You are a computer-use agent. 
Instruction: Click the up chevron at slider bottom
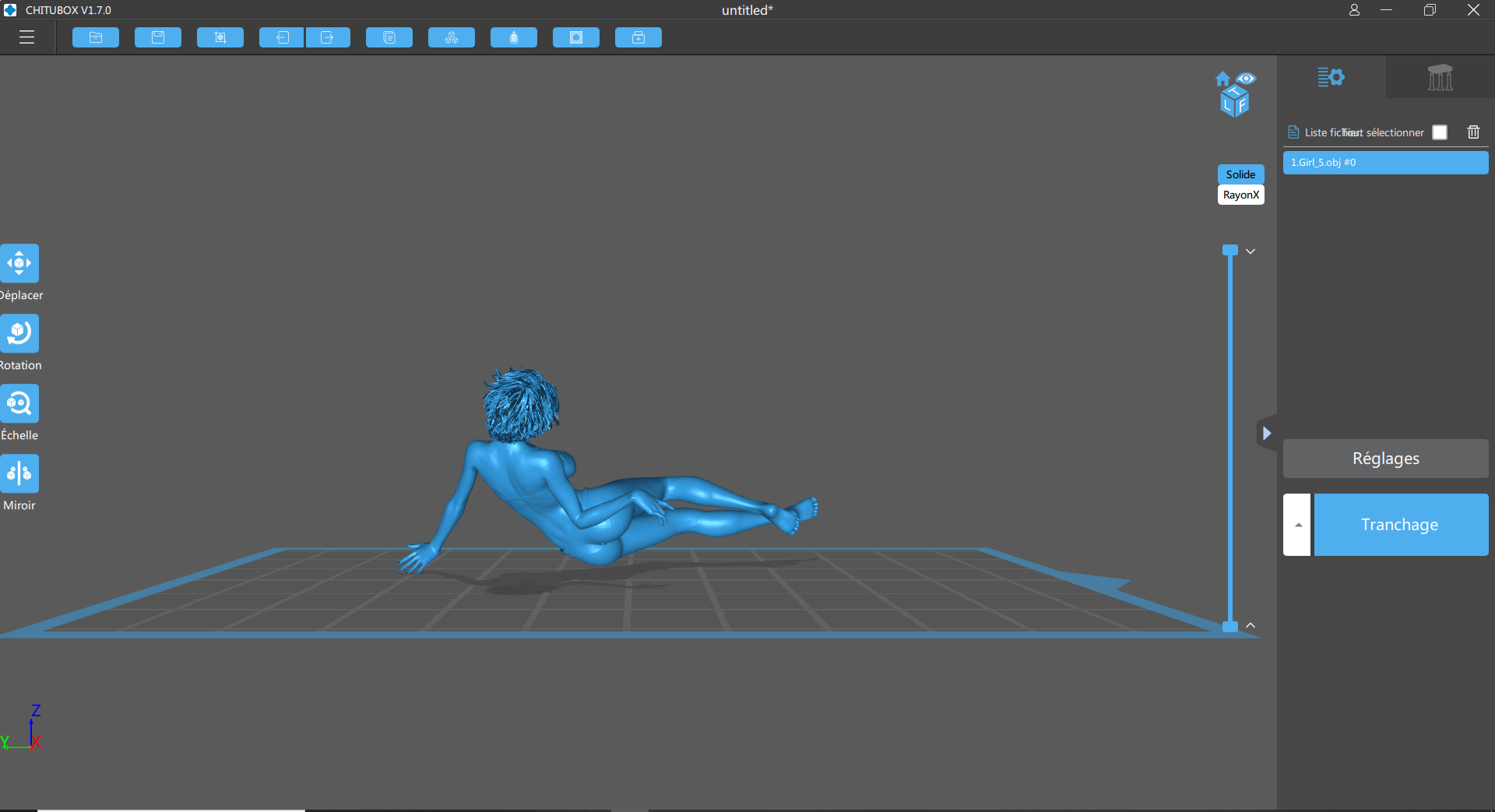pos(1251,626)
